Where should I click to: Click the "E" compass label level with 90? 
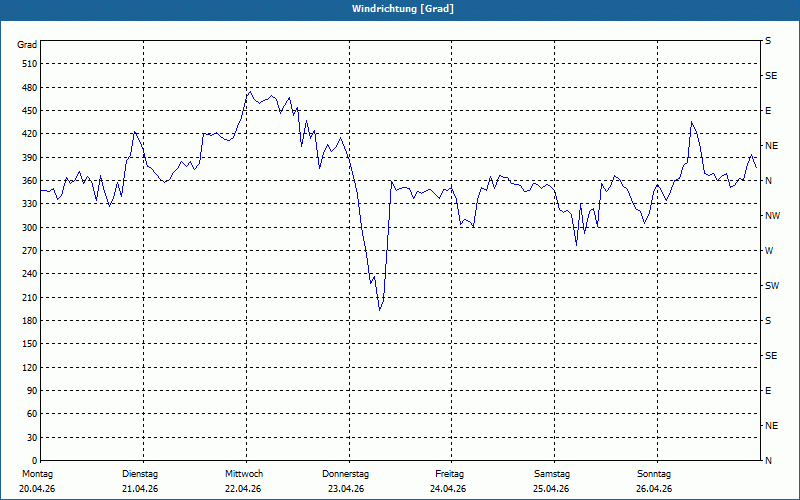[768, 390]
